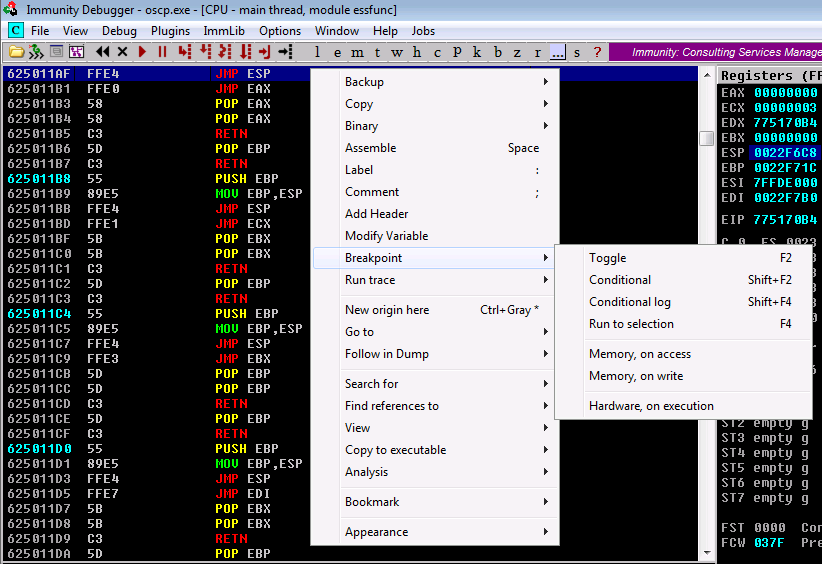
Task: Open Executable modules with 'e' button
Action: tap(337, 52)
